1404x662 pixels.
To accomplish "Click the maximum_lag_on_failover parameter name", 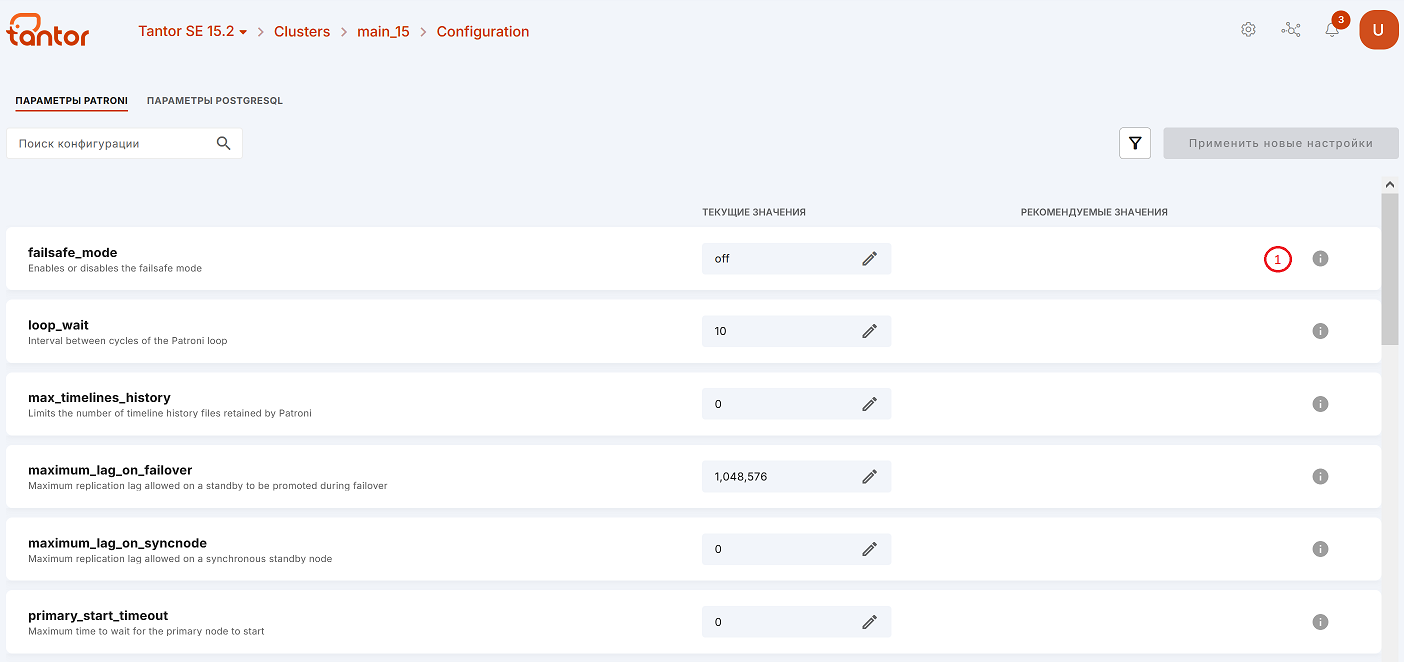I will [110, 470].
